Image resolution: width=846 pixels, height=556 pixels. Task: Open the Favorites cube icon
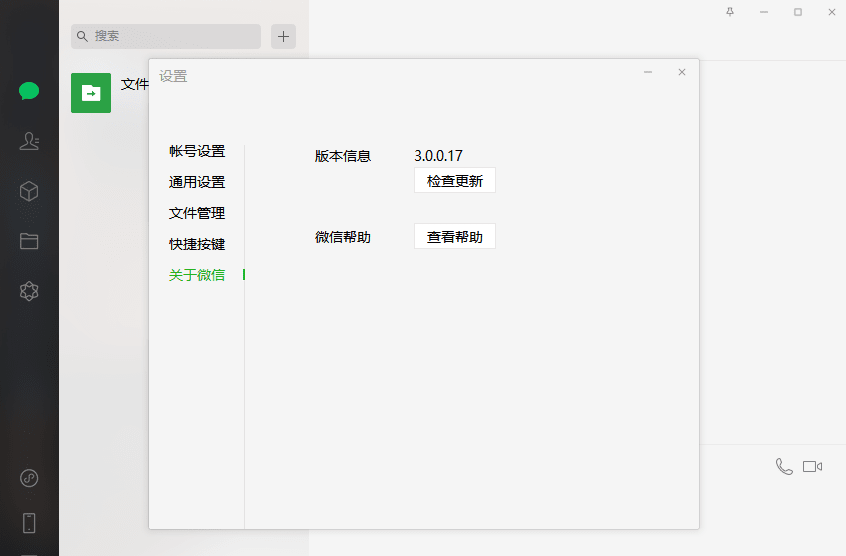coord(29,191)
